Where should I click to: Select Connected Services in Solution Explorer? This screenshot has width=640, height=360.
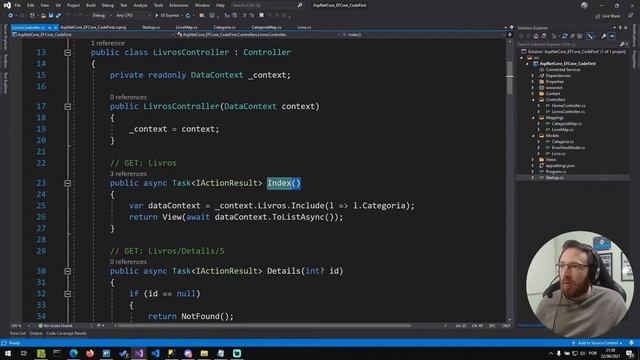tap(563, 70)
